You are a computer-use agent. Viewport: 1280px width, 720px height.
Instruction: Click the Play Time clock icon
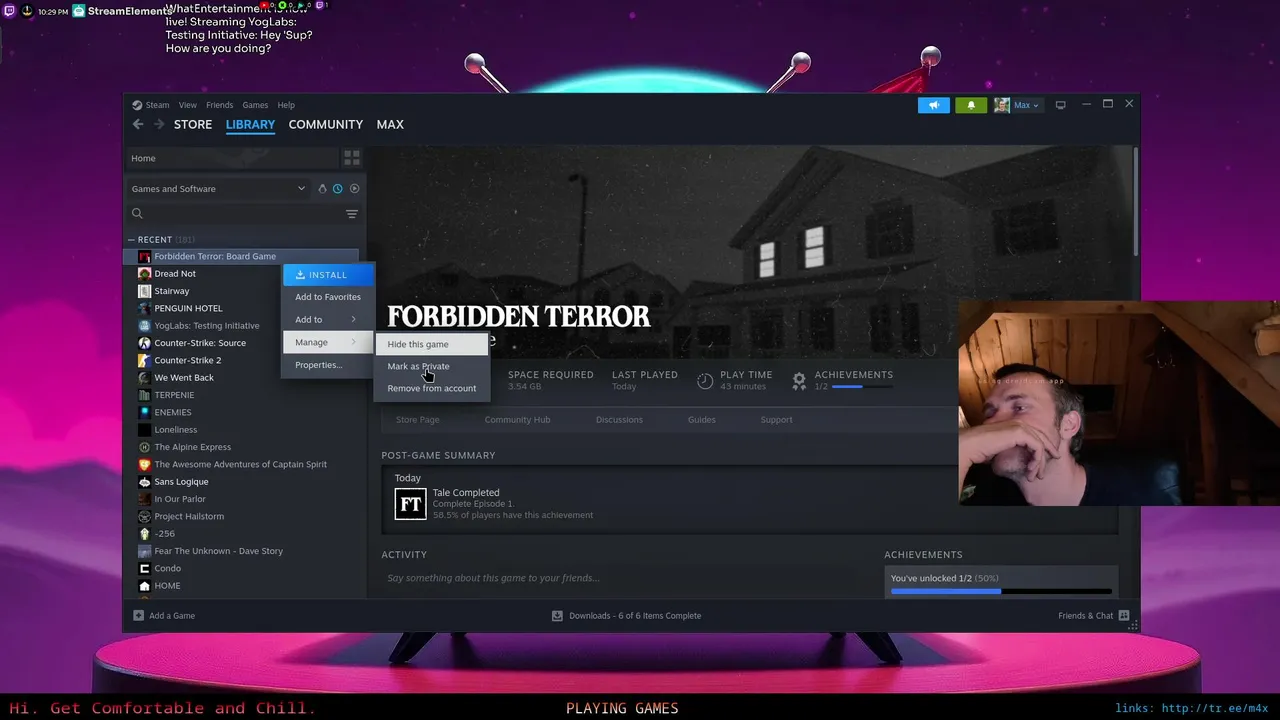[705, 381]
